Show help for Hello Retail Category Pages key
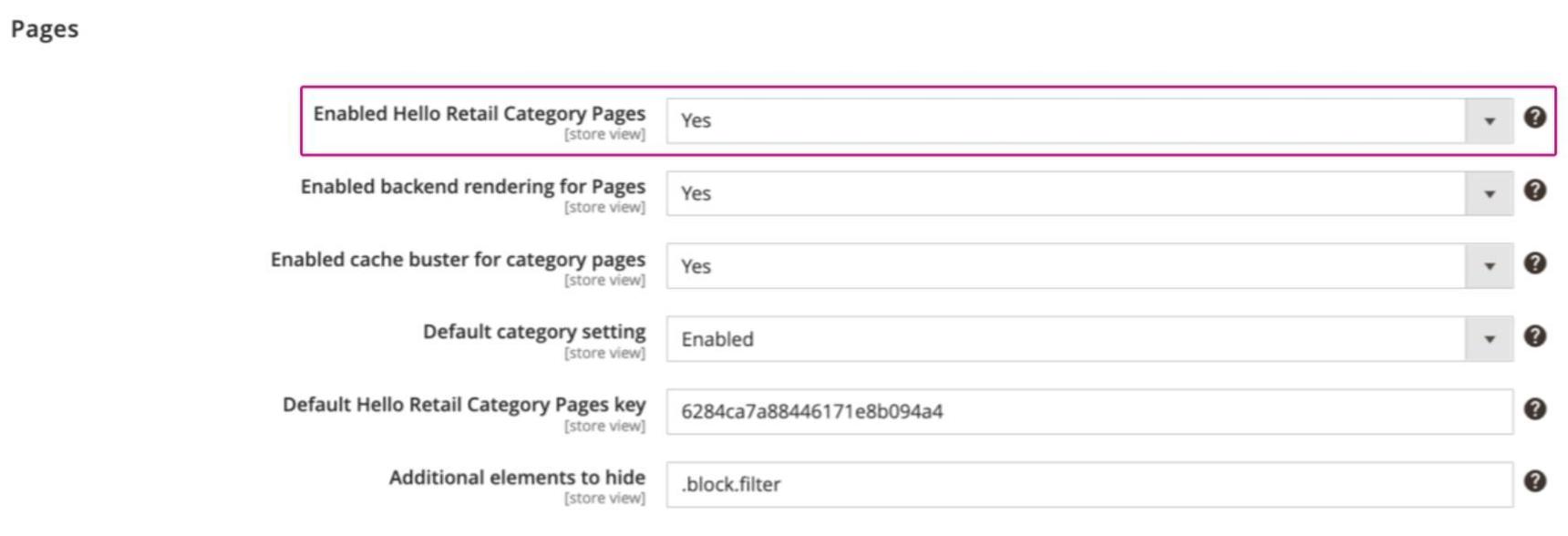Image resolution: width=1568 pixels, height=536 pixels. click(x=1535, y=409)
